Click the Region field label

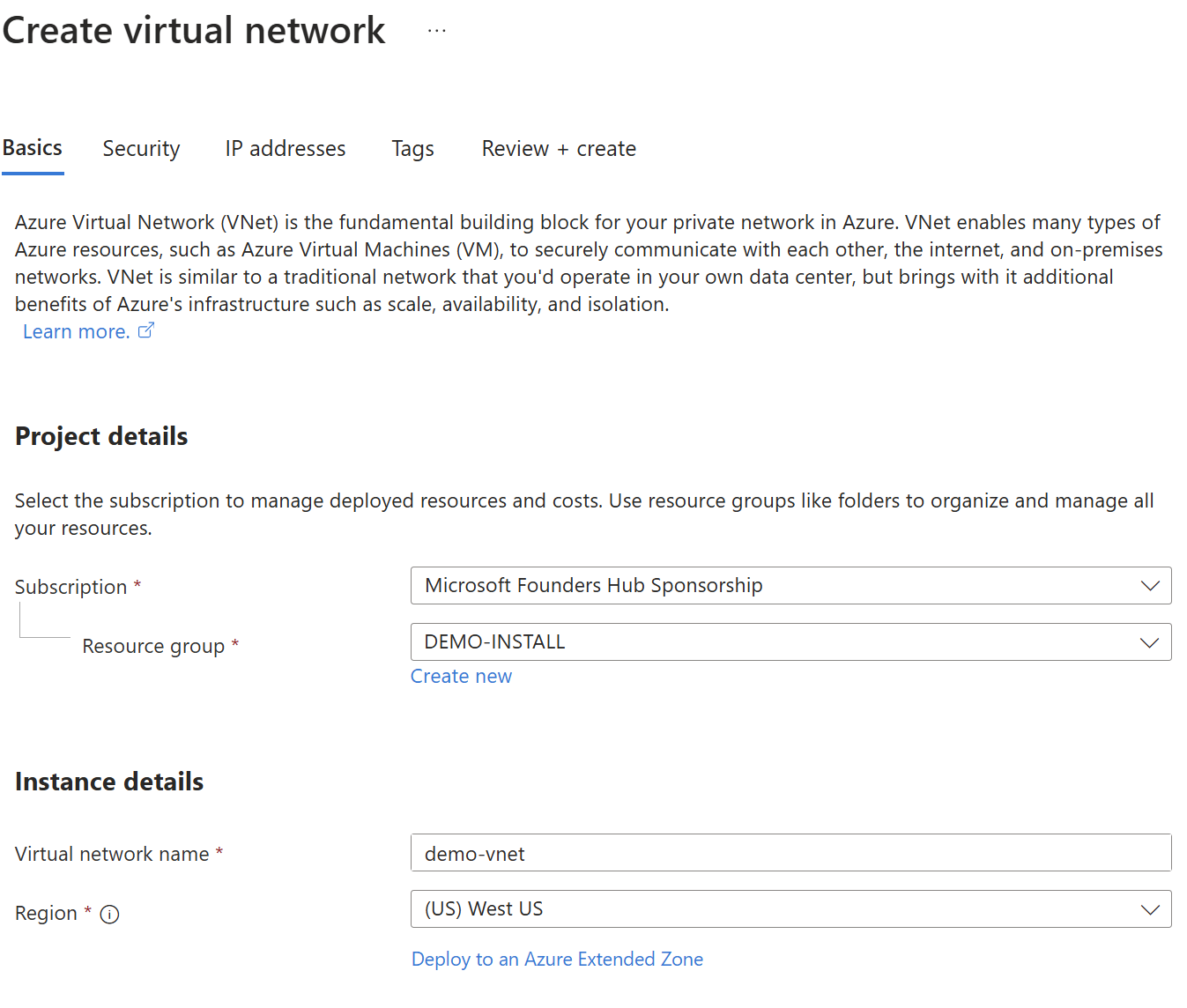(46, 913)
